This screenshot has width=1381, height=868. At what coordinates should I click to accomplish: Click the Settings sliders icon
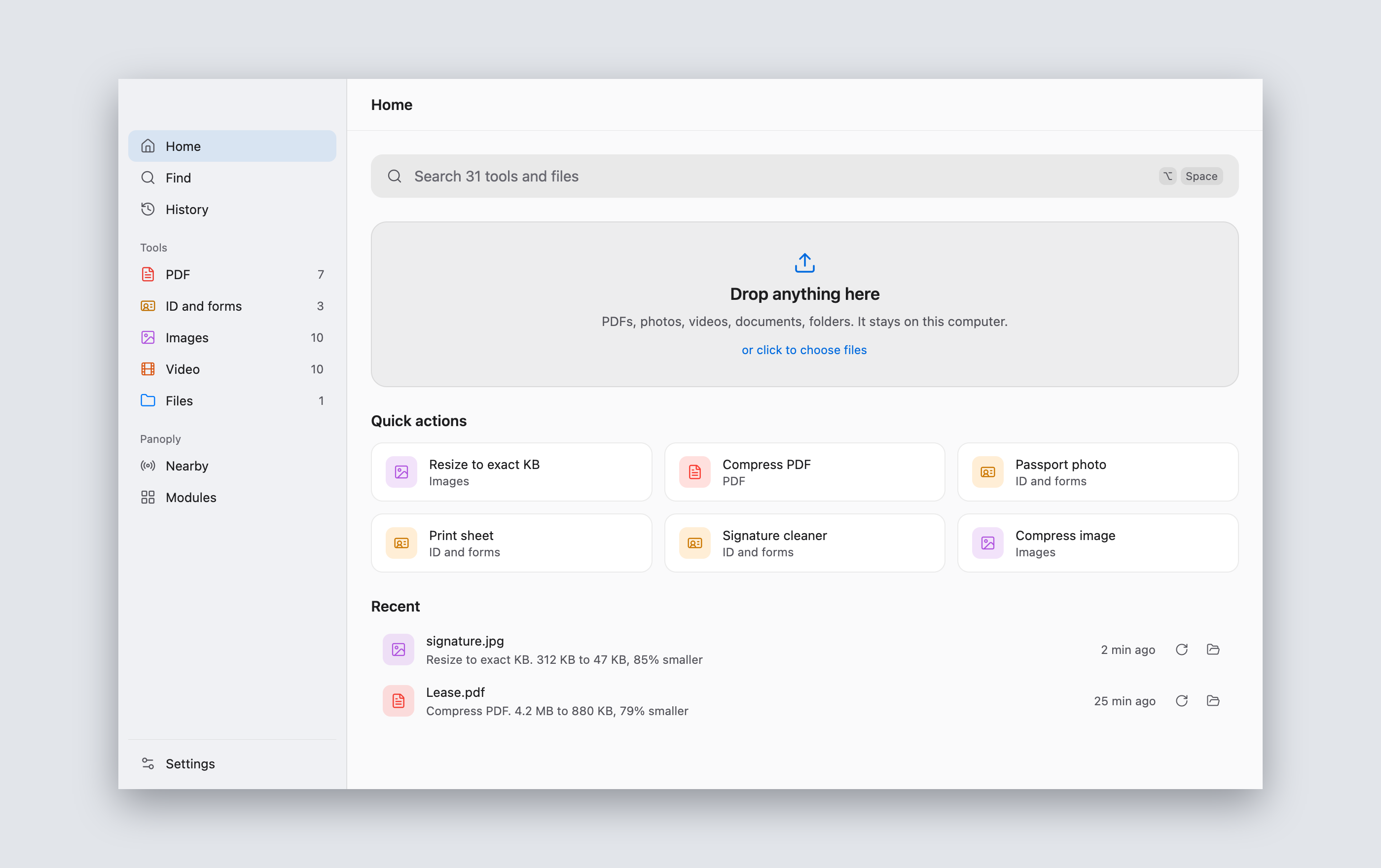click(148, 763)
